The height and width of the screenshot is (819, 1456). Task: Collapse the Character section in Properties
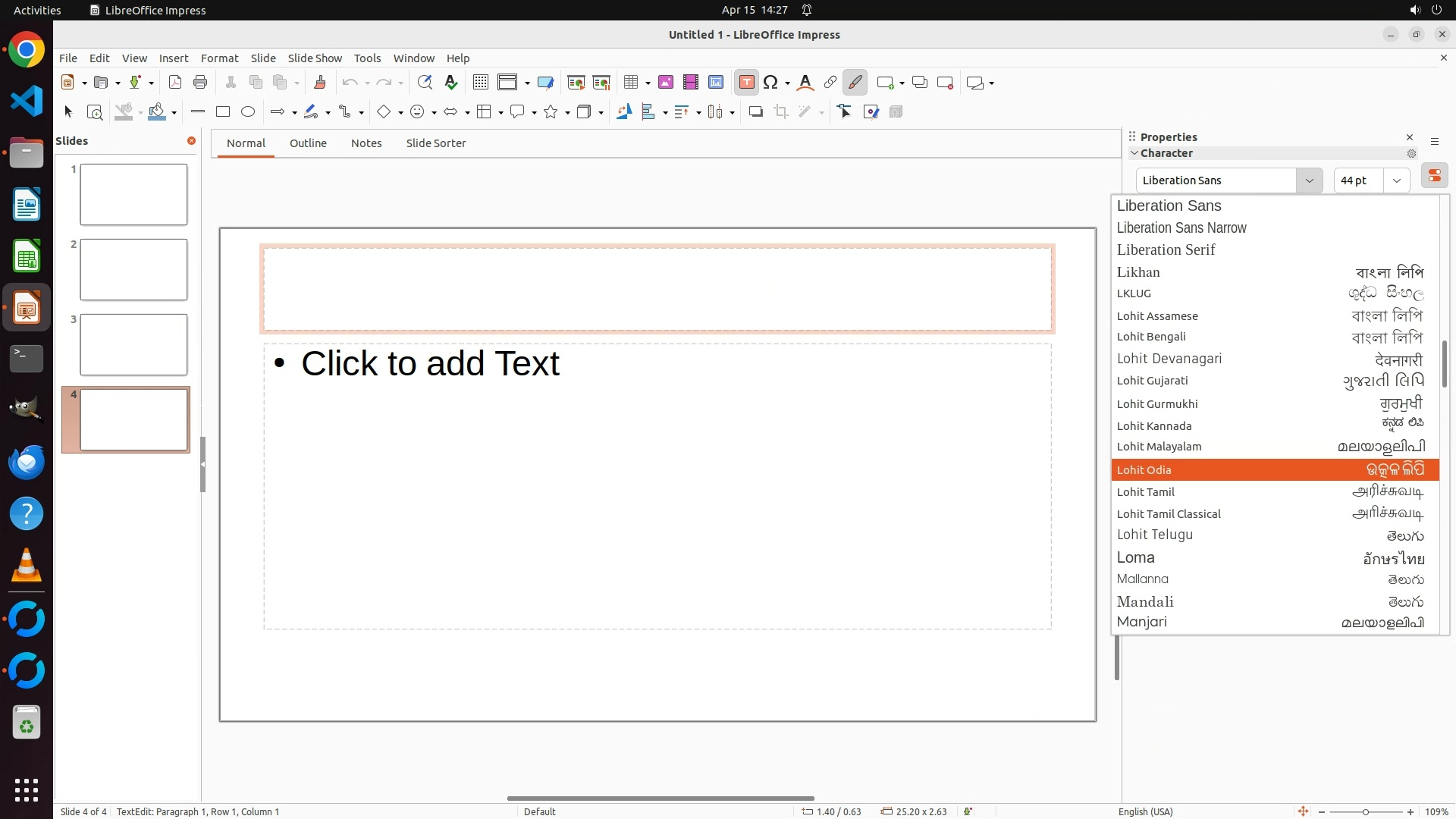pos(1134,153)
